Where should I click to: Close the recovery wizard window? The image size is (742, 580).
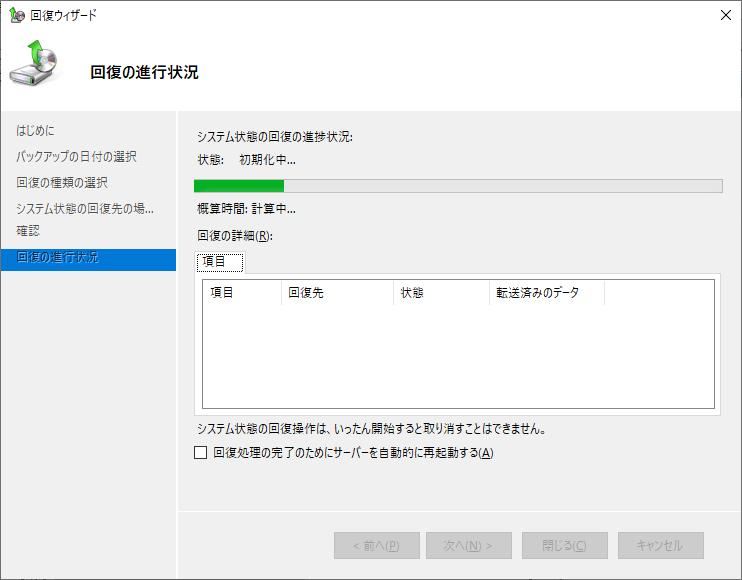tap(723, 15)
